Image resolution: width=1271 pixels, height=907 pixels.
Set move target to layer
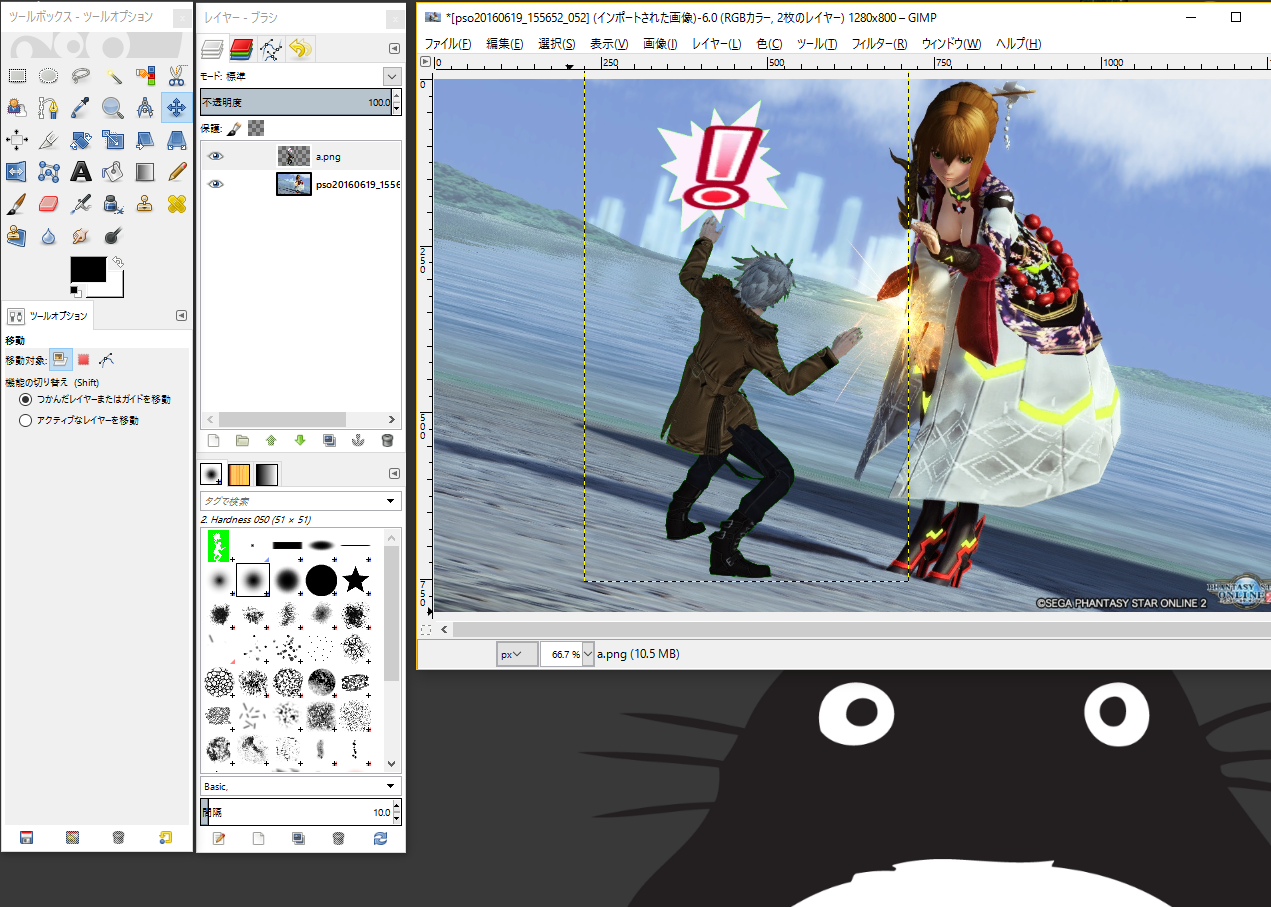pyautogui.click(x=60, y=358)
